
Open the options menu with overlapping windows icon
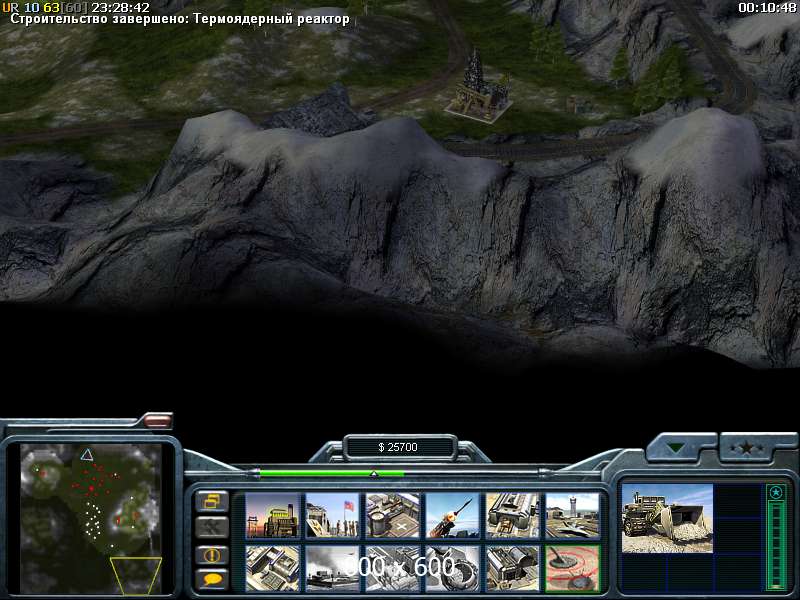pos(212,502)
